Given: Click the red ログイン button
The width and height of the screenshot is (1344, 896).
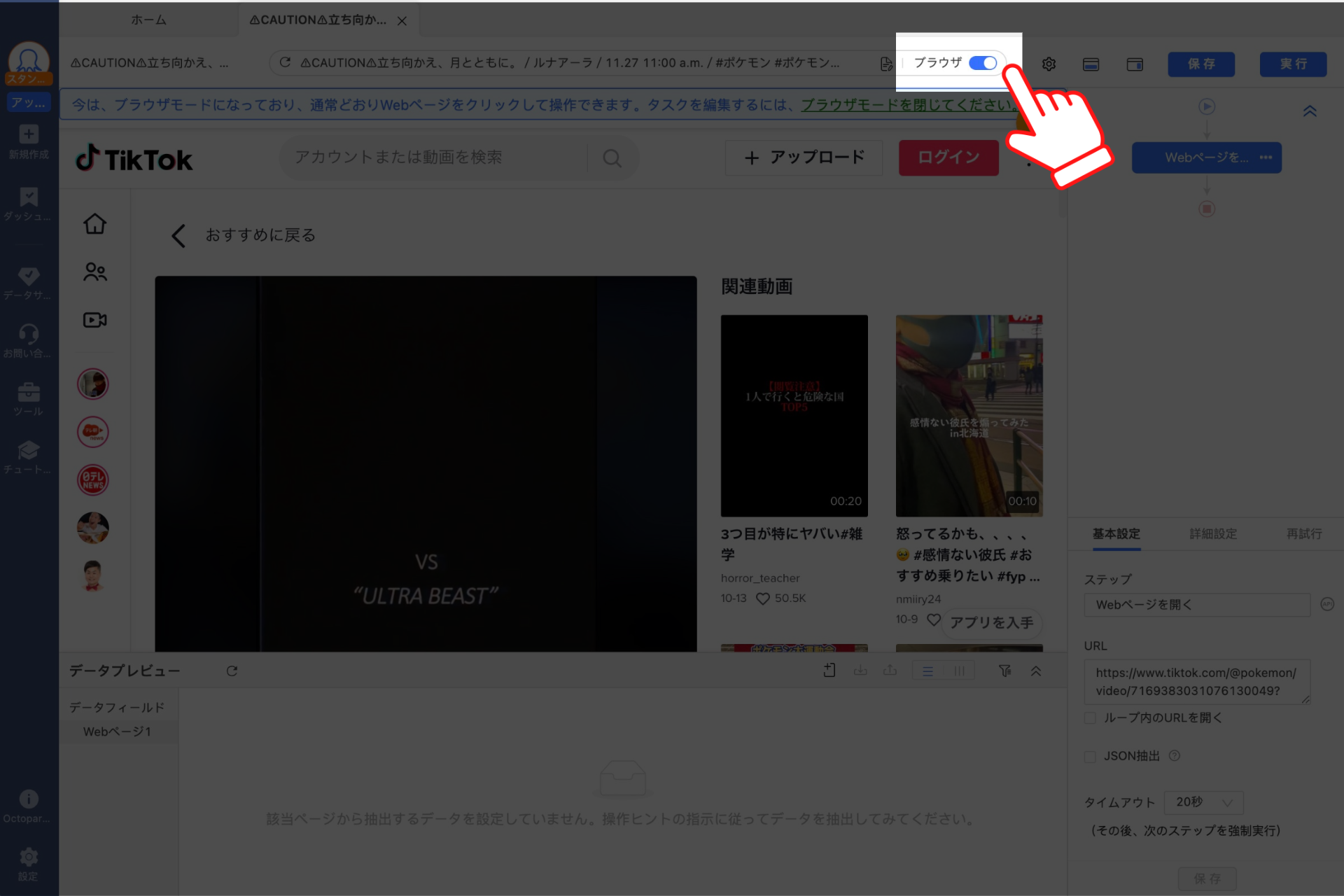Looking at the screenshot, I should point(948,157).
